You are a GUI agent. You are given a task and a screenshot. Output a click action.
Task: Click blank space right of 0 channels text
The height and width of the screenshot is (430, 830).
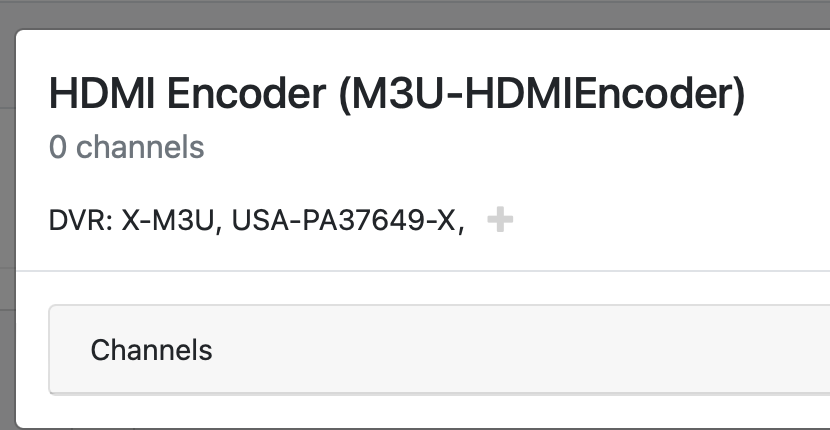click(x=450, y=148)
